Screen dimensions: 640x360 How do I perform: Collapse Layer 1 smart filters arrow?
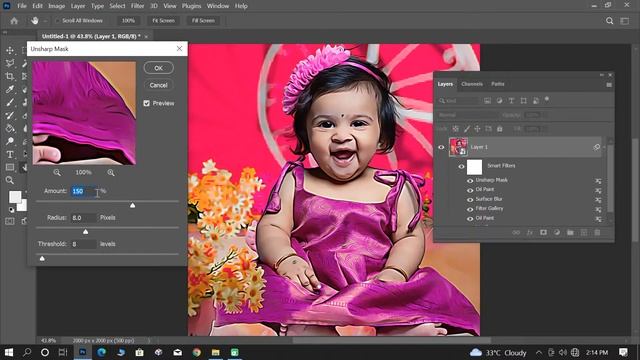tap(604, 147)
